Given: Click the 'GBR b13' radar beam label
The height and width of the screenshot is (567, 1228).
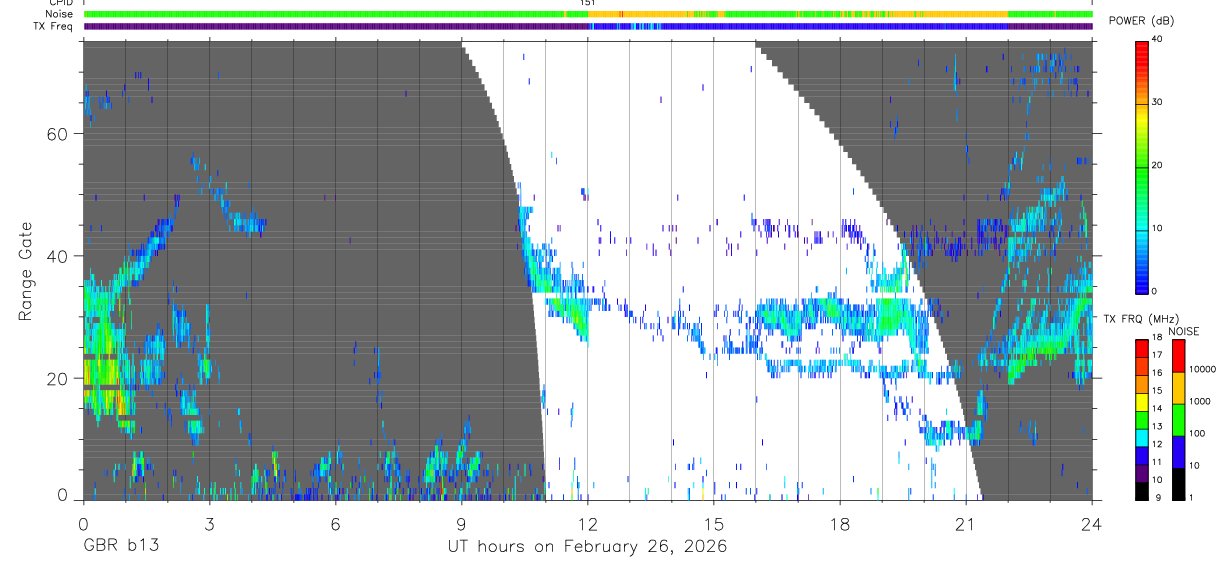Looking at the screenshot, I should click(x=121, y=546).
